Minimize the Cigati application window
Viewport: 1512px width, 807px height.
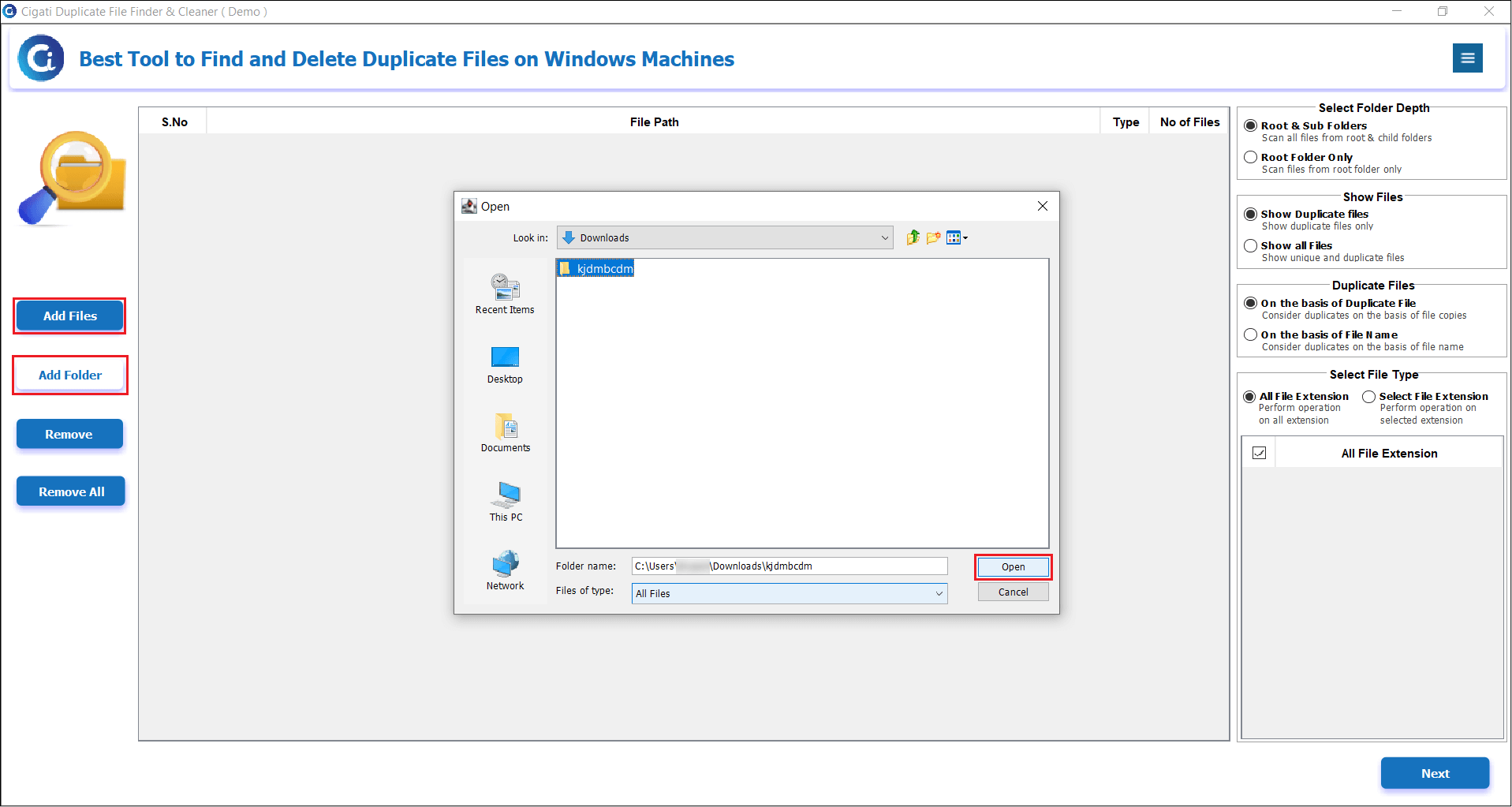pos(1397,11)
